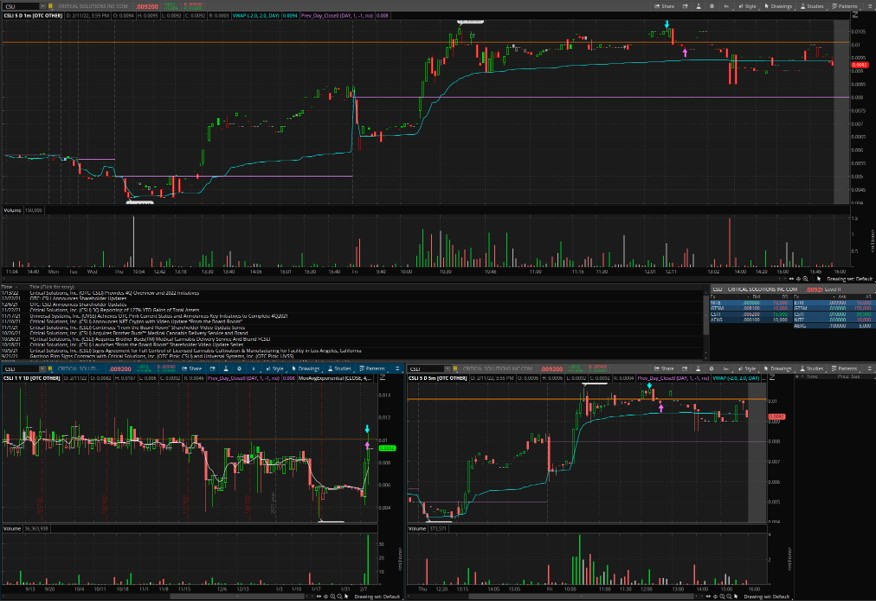Click link icon in bottom-right chart header

[455, 369]
